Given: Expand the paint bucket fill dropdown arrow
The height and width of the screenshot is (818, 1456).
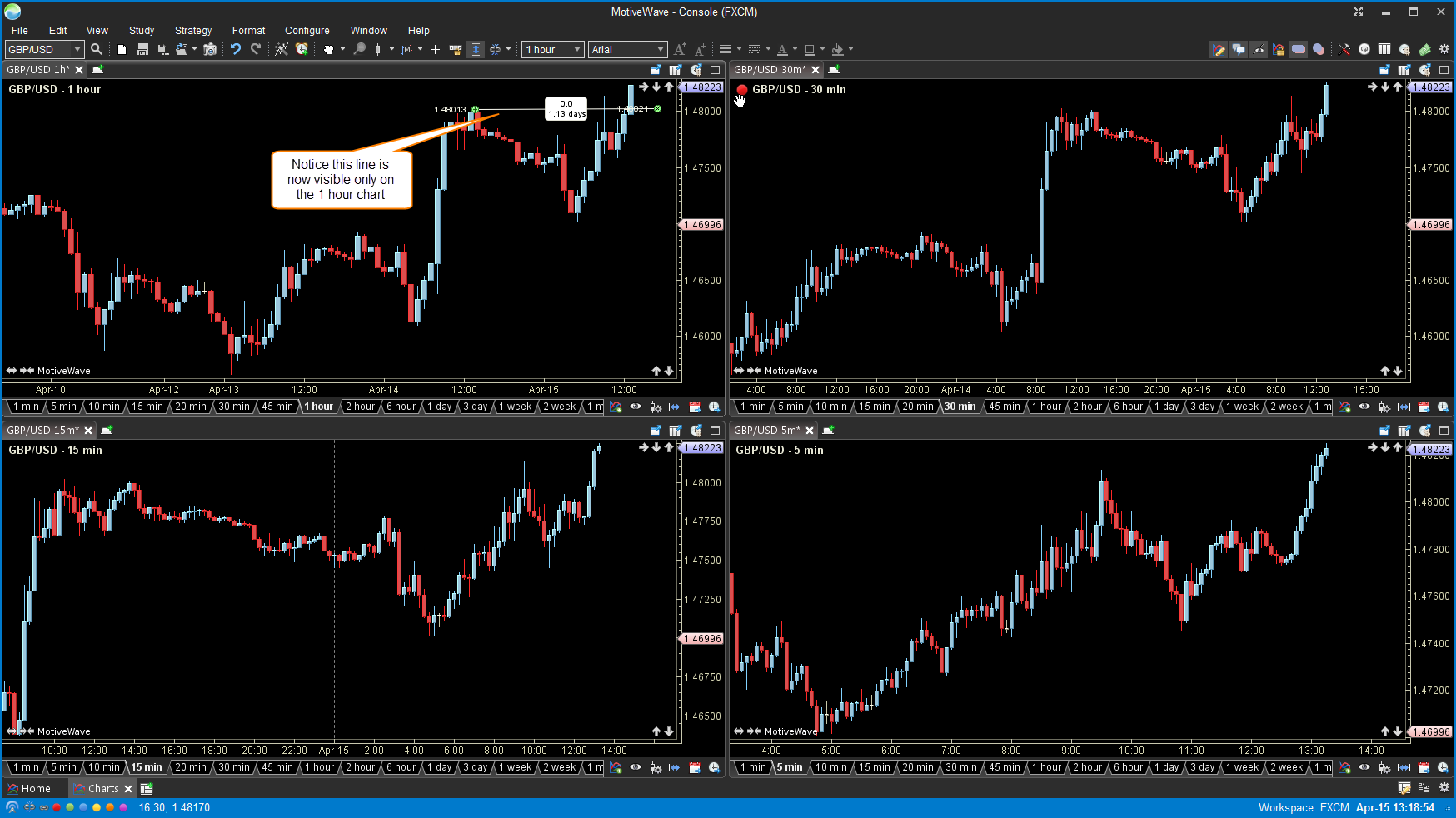Looking at the screenshot, I should coord(850,49).
